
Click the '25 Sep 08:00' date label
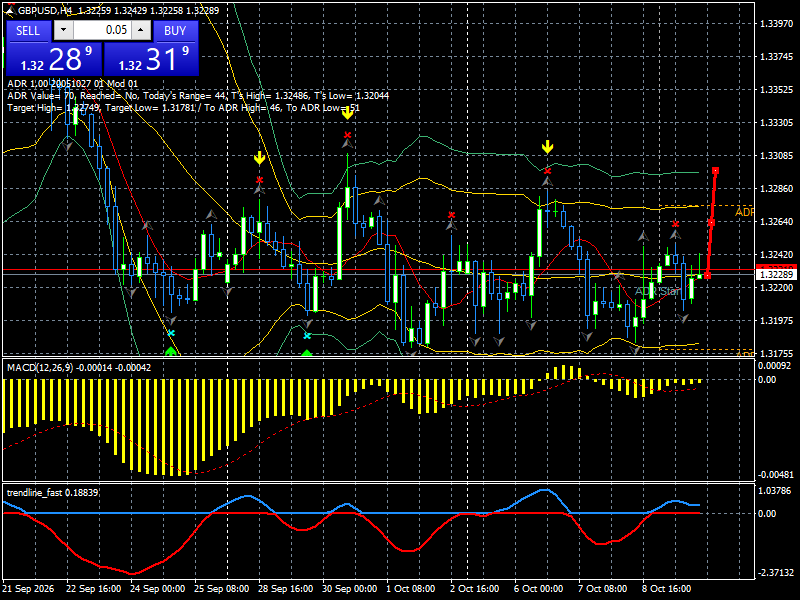click(x=221, y=588)
